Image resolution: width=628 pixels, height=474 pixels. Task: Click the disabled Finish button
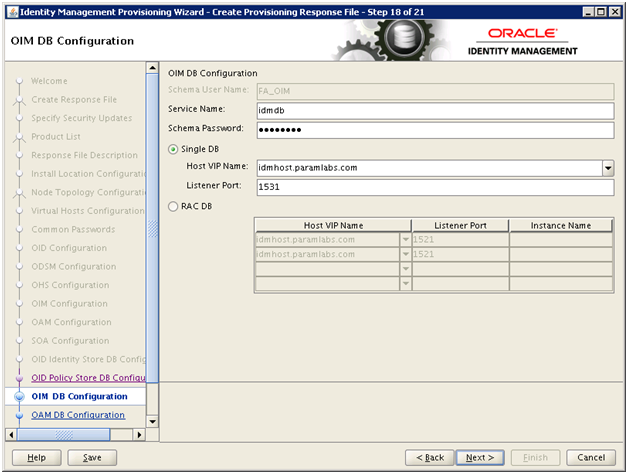(535, 458)
